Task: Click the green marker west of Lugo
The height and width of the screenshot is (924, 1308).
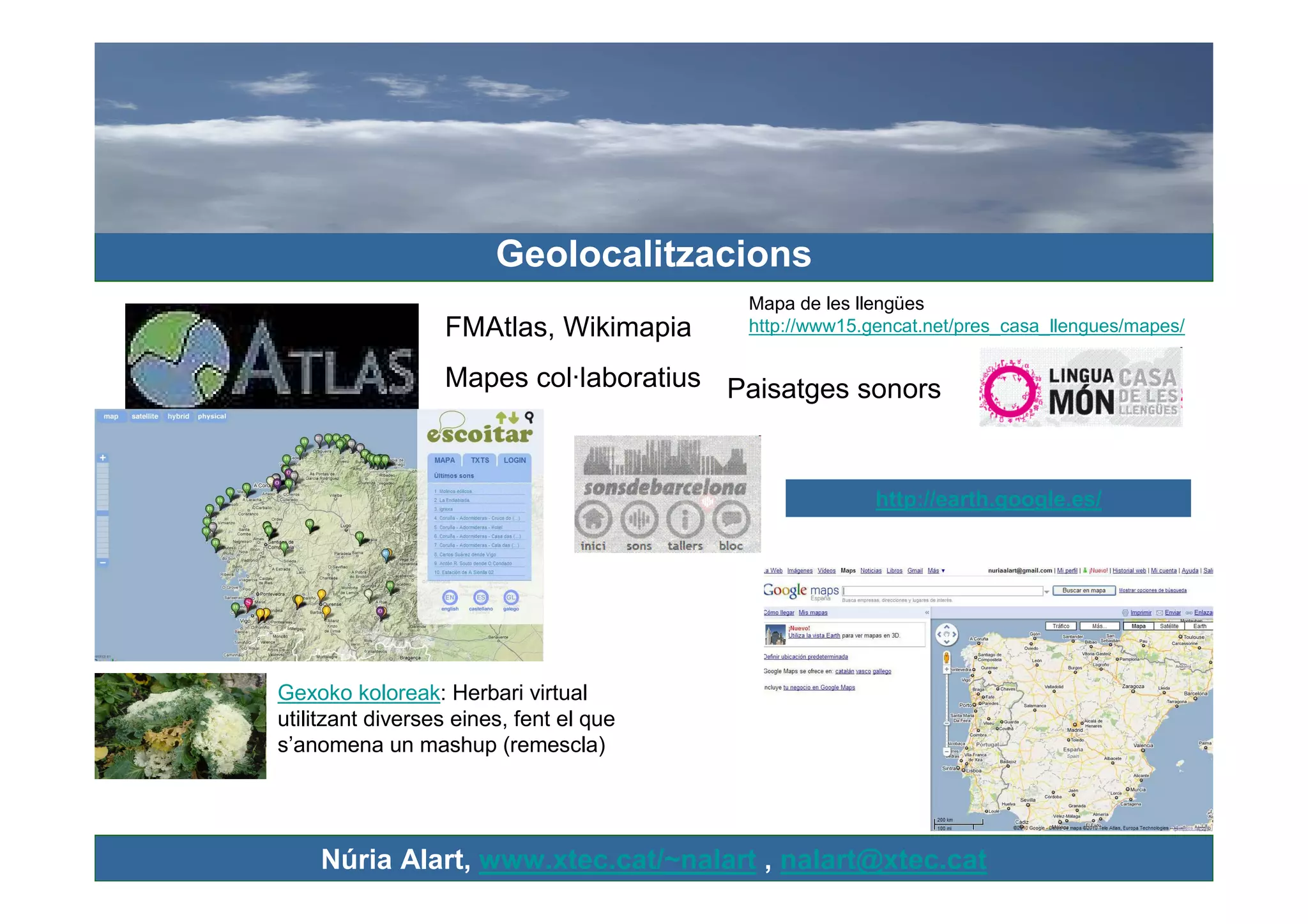Action: (x=310, y=526)
